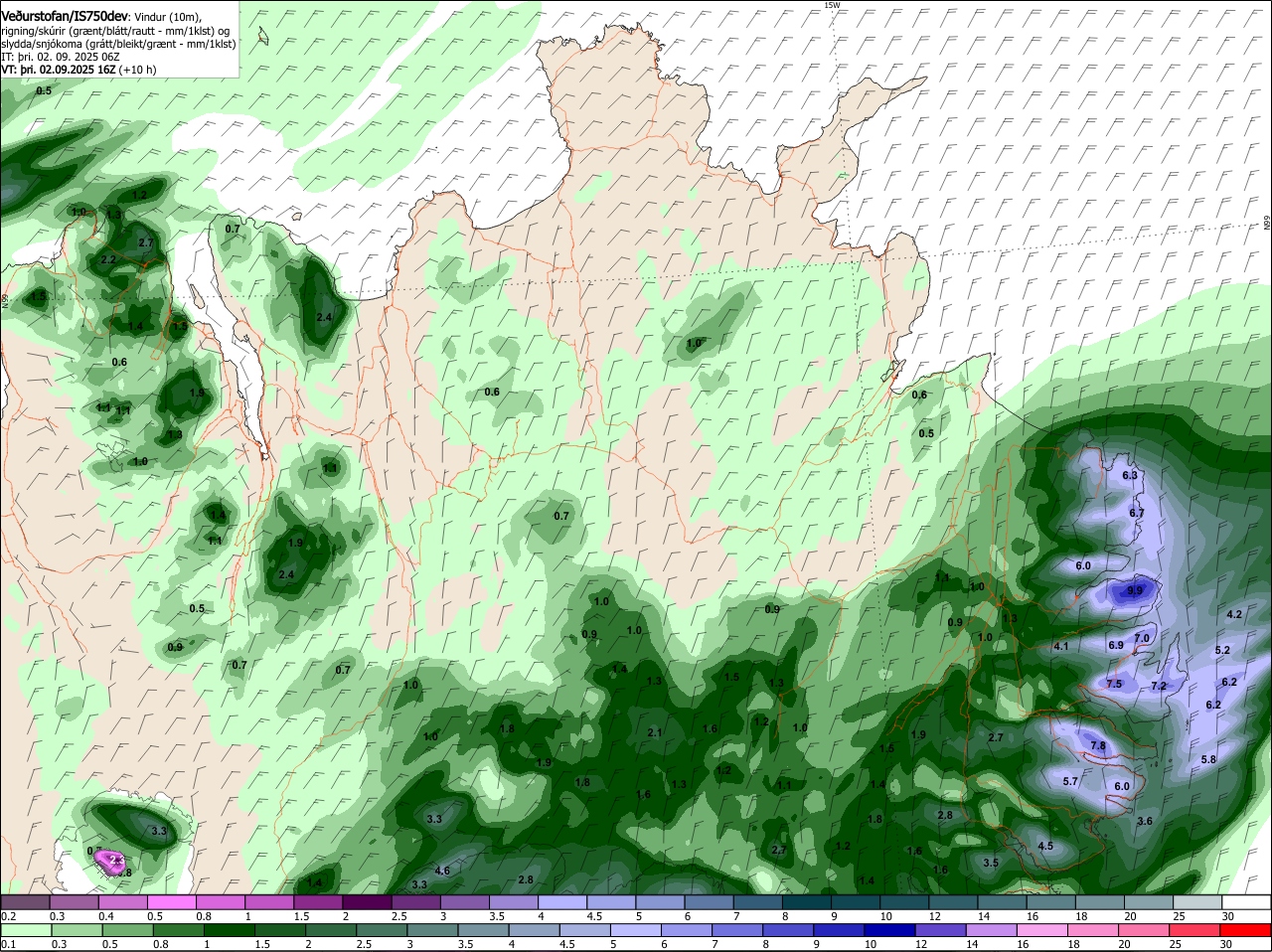Image resolution: width=1272 pixels, height=952 pixels.
Task: Click the 3.6 precipitation value on the map
Action: [1144, 821]
